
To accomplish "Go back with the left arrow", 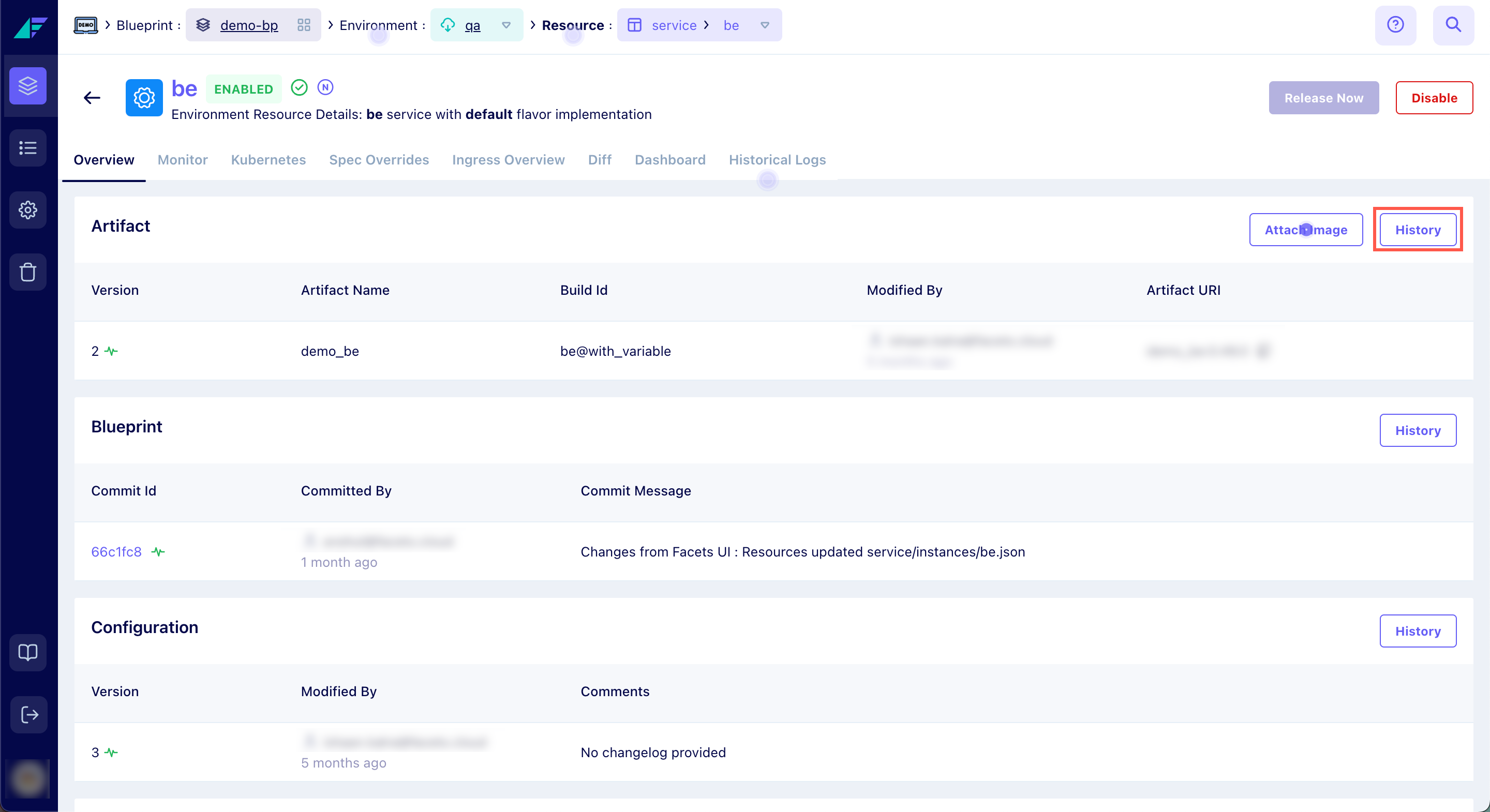I will (x=92, y=98).
